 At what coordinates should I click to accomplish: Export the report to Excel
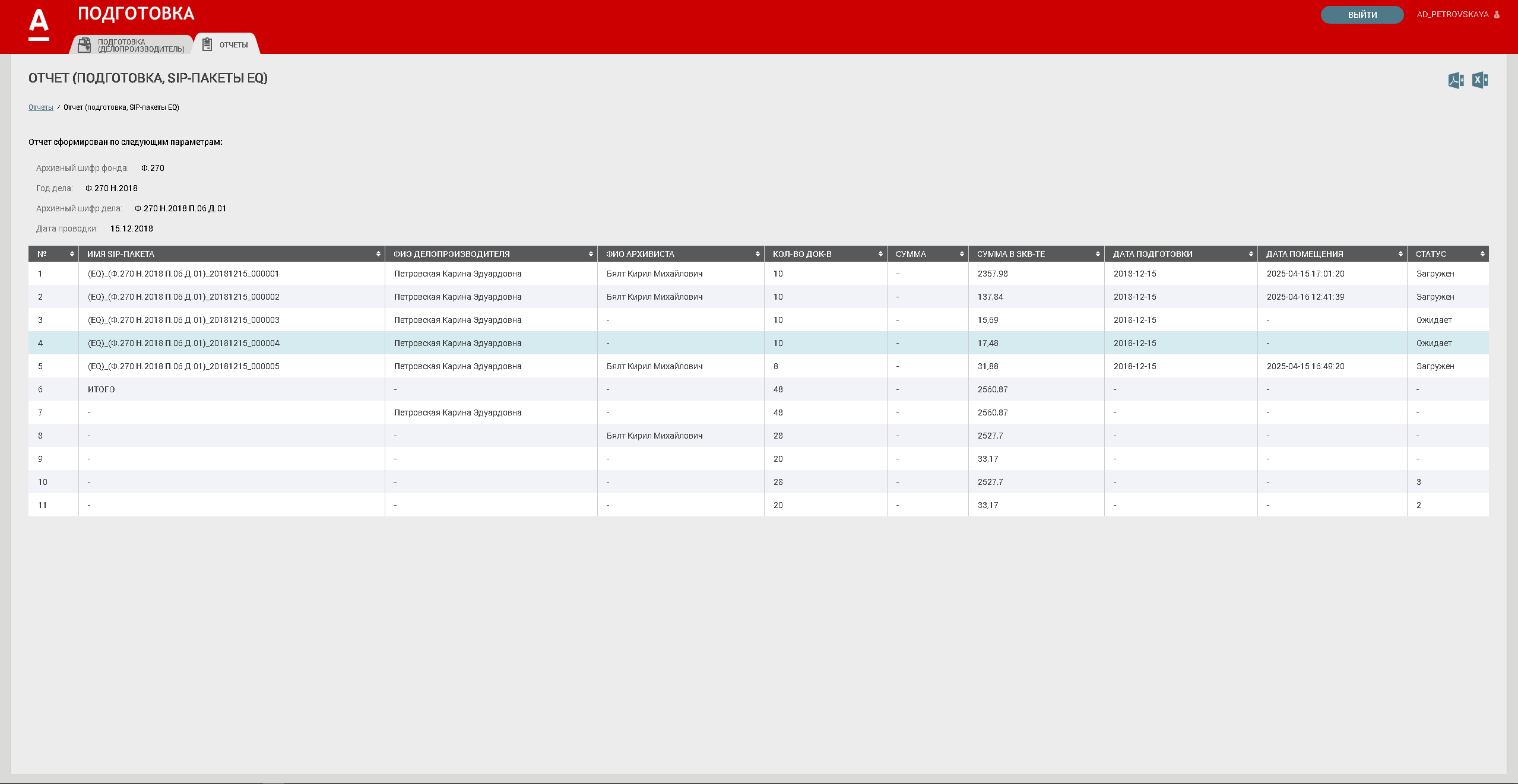pyautogui.click(x=1480, y=80)
